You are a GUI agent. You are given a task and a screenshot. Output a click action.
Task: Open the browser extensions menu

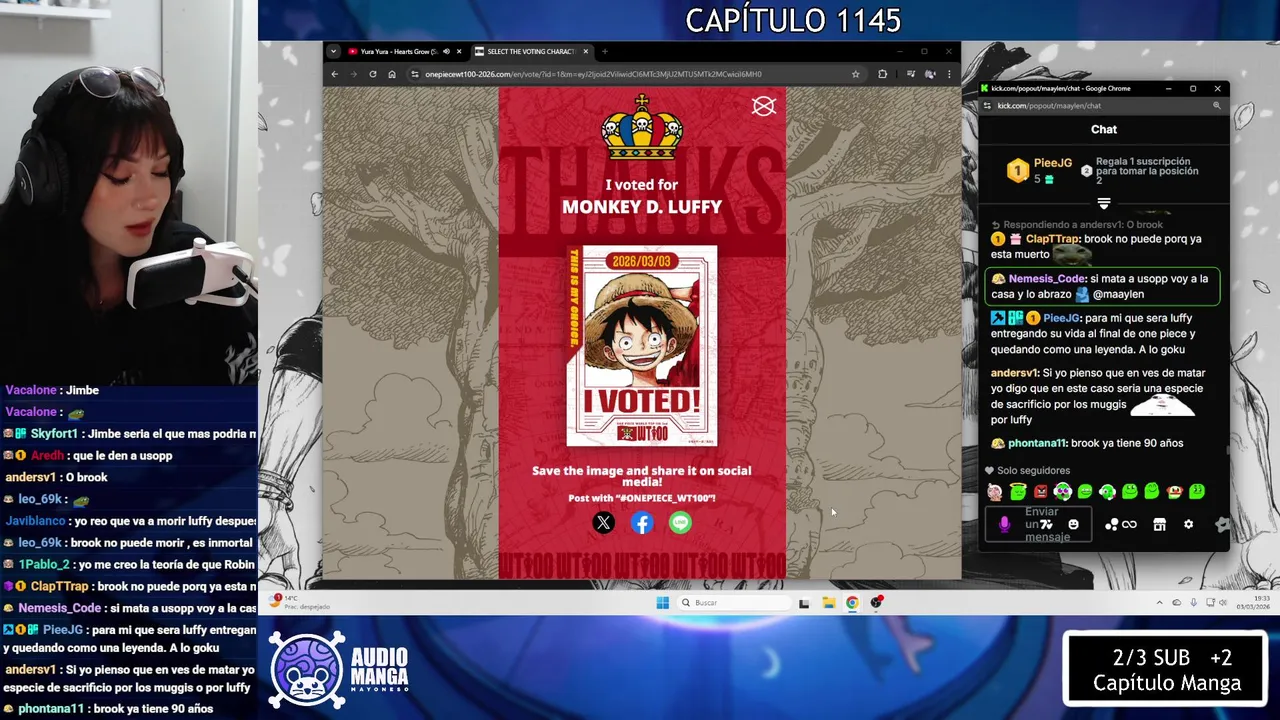[x=882, y=74]
